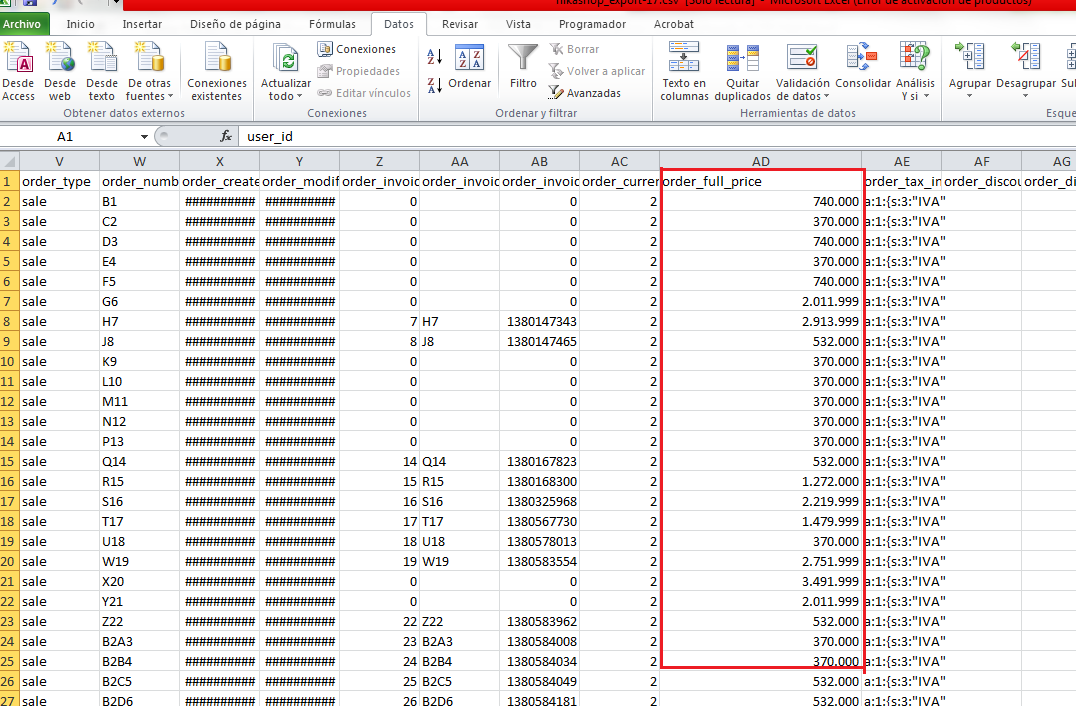Toggle the Filtro funnel
Screen dimensions: 1076x706
click(523, 67)
